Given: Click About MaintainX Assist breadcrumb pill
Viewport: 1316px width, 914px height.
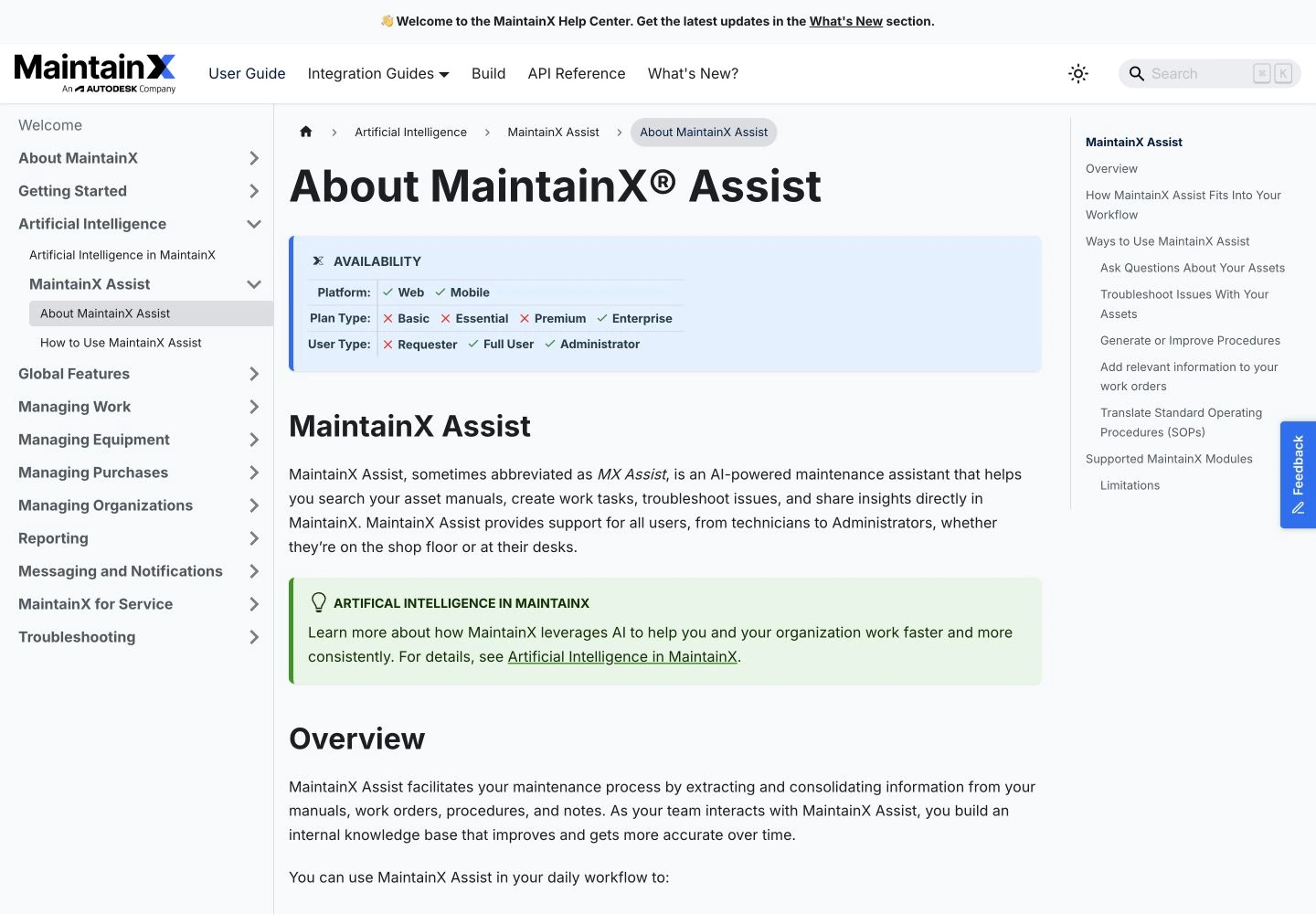Looking at the screenshot, I should tap(704, 132).
